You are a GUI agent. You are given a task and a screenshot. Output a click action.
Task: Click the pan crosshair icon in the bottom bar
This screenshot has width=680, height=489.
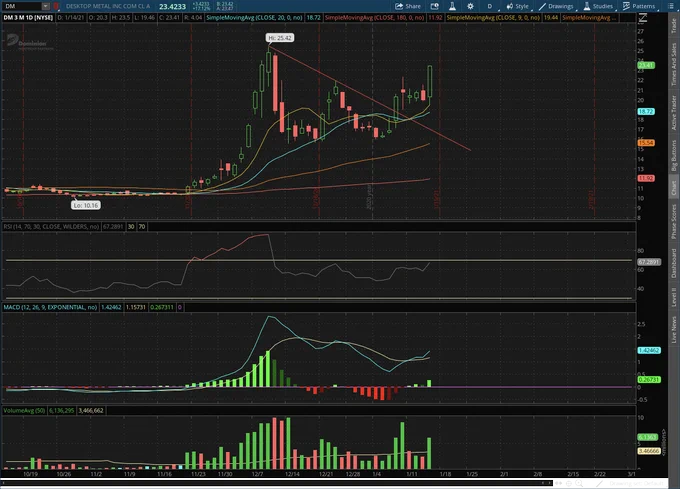click(569, 483)
